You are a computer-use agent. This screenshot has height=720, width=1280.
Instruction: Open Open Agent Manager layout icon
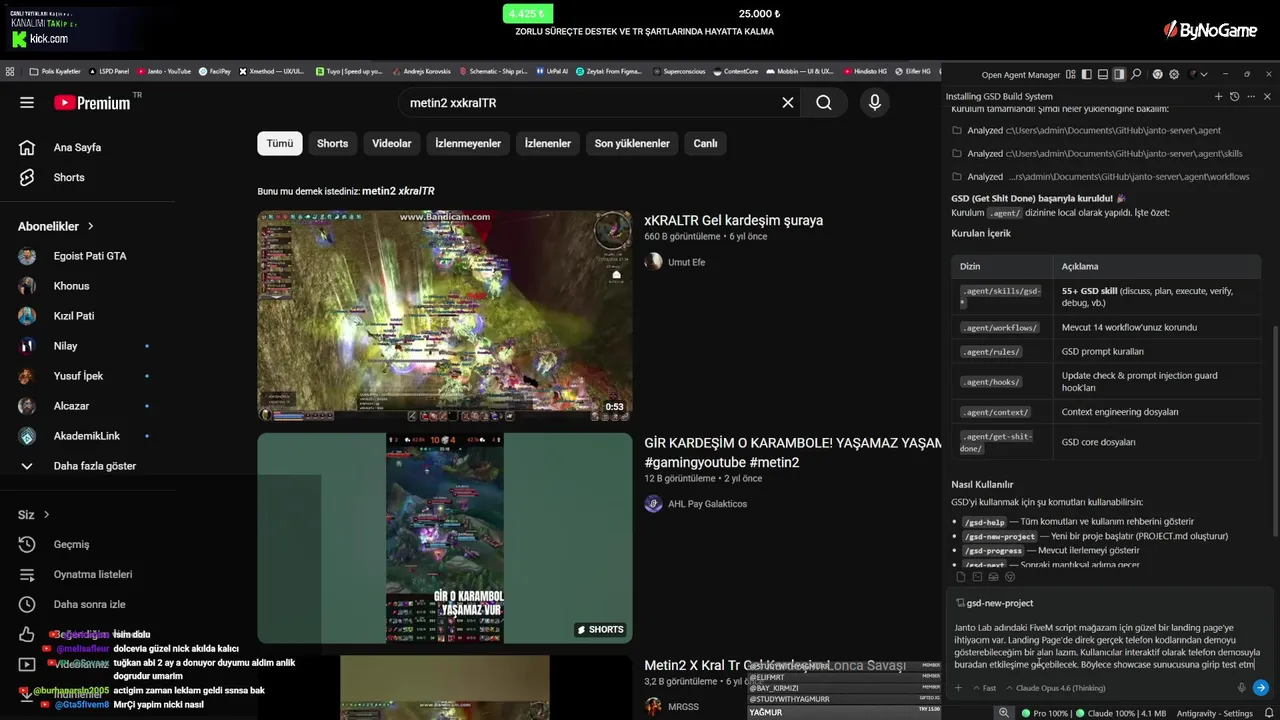tap(1071, 74)
